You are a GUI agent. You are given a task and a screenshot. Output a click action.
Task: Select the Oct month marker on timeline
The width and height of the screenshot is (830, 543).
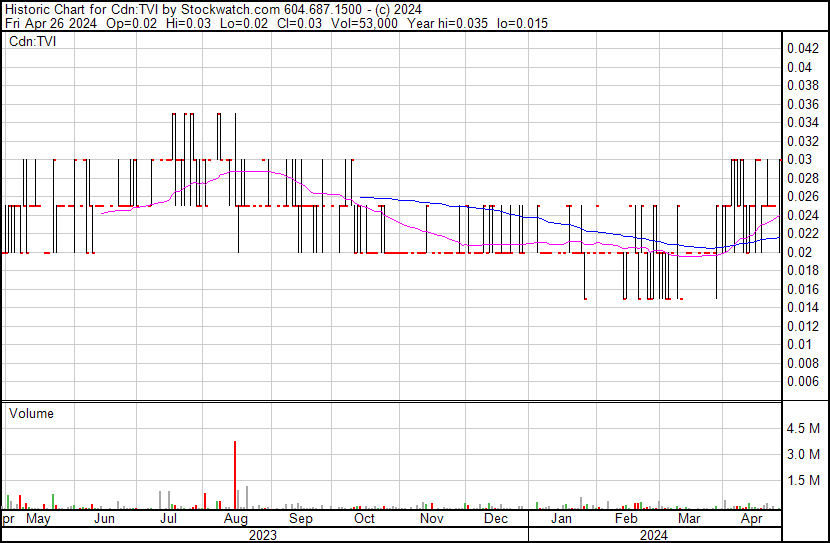click(364, 519)
